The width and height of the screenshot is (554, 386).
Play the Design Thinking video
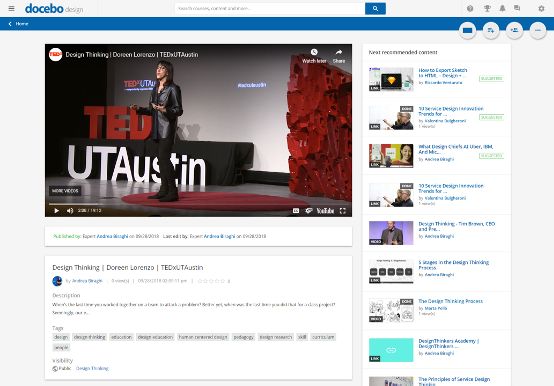pyautogui.click(x=57, y=211)
